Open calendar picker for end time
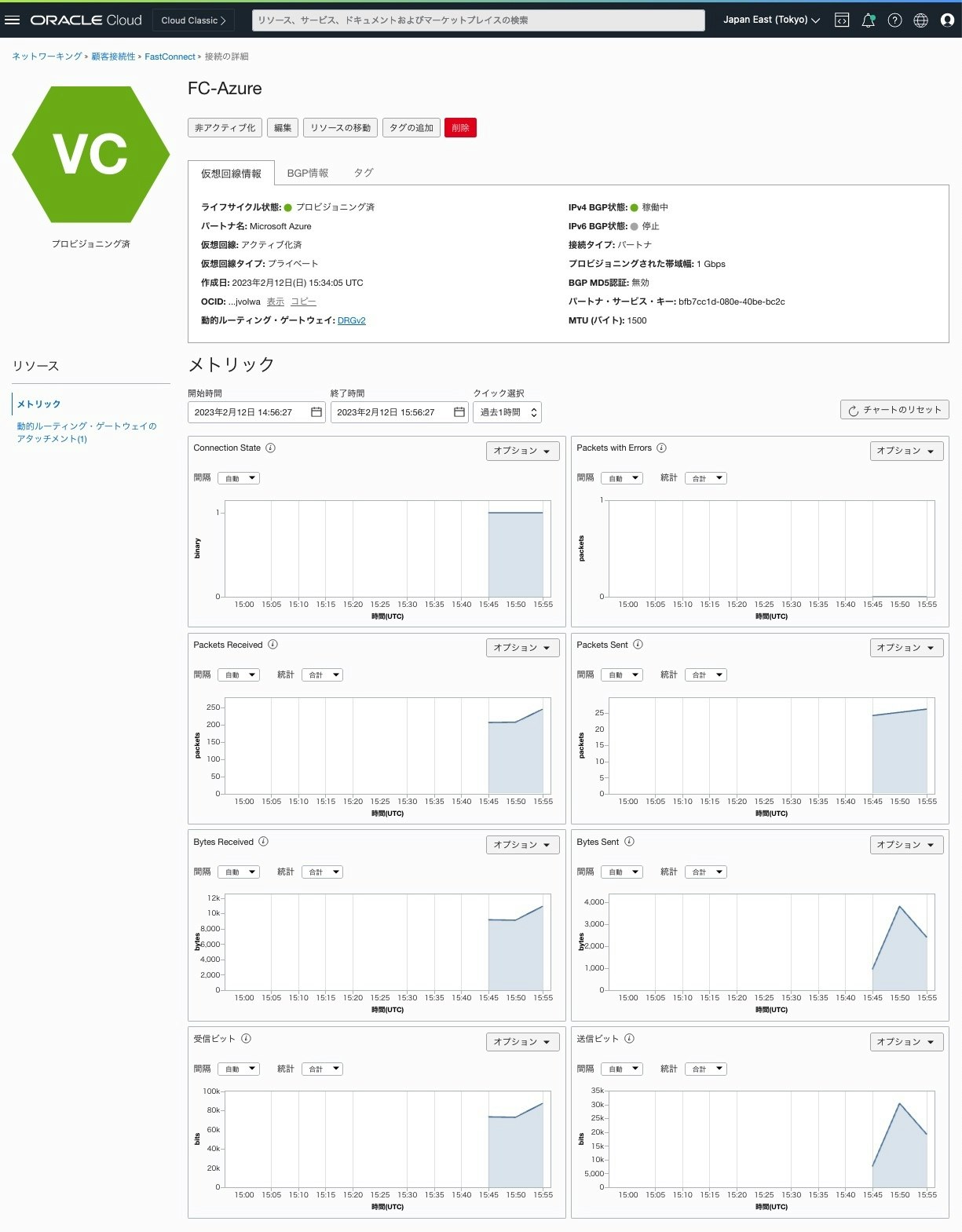Viewport: 962px width, 1232px height. (x=459, y=412)
